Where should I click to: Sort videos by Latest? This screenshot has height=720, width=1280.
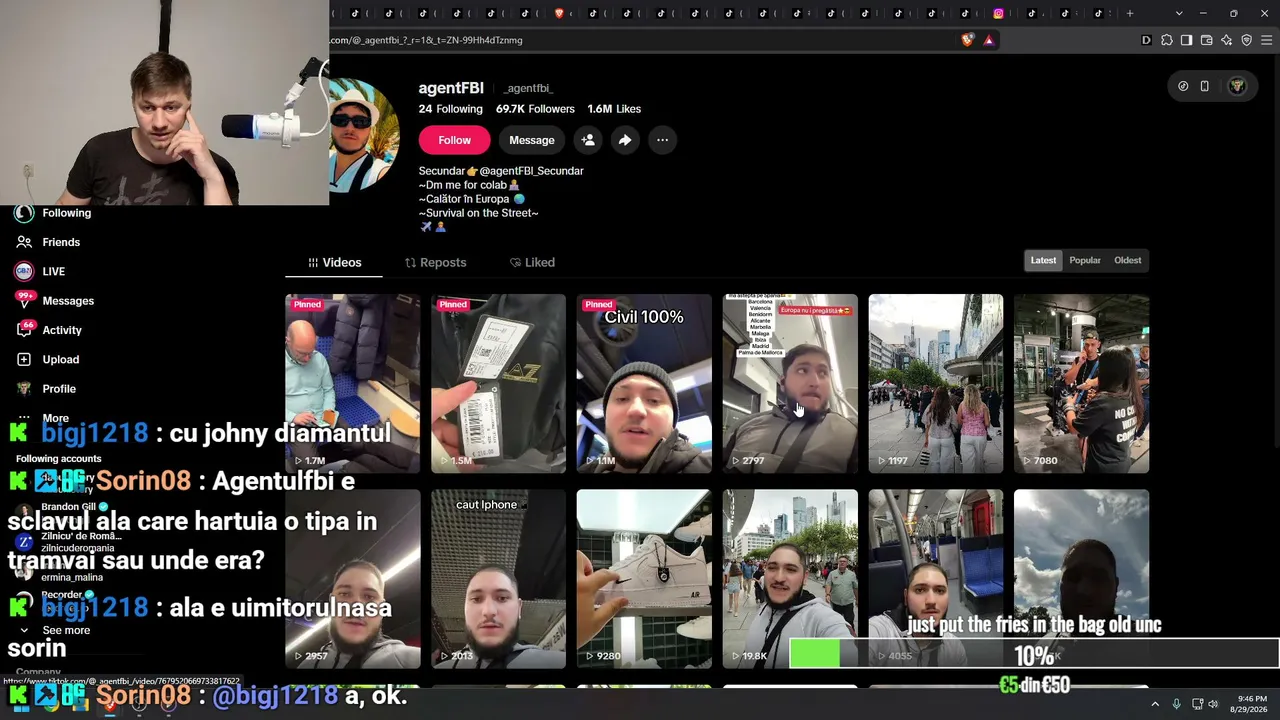click(x=1043, y=260)
